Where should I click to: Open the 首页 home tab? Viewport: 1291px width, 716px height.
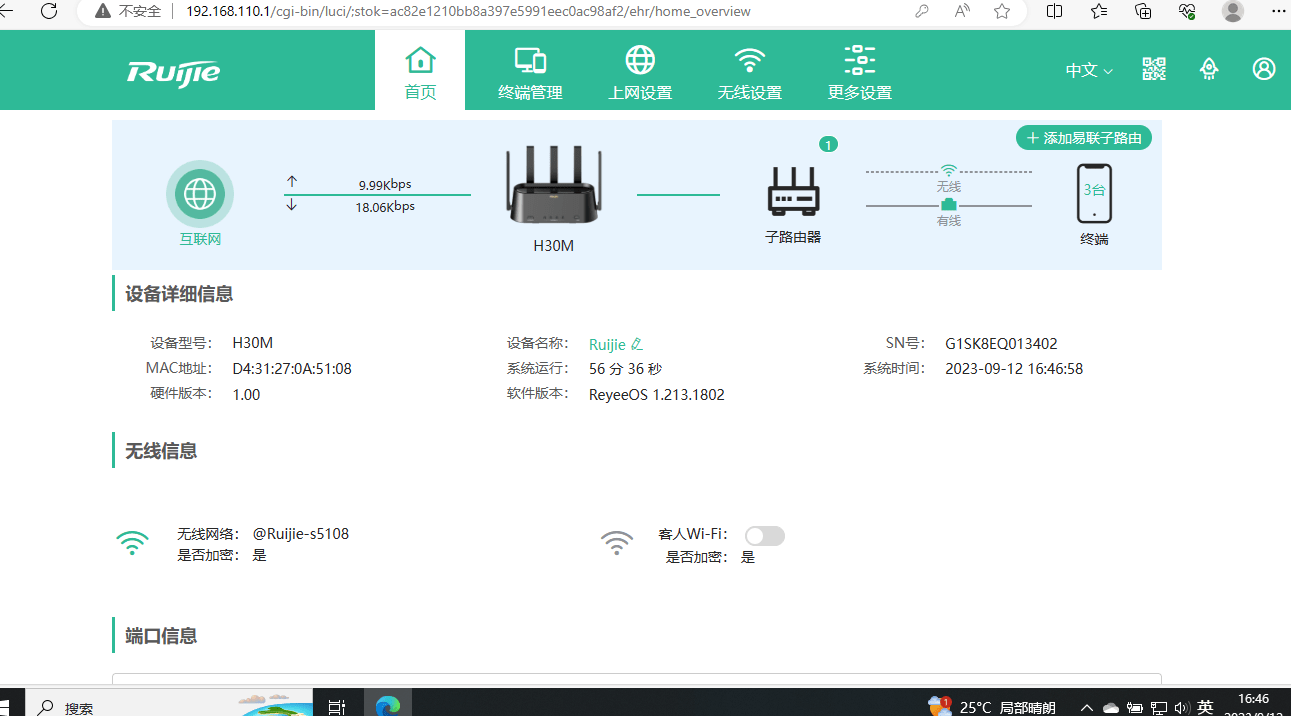[420, 72]
